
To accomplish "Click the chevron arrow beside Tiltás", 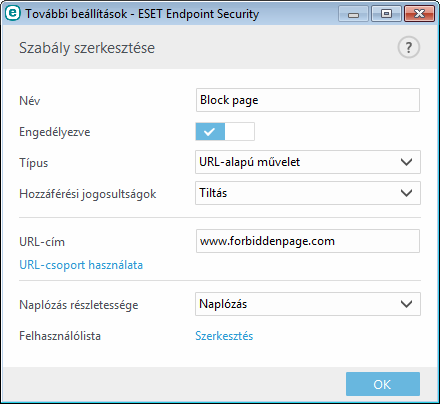I will tap(406, 193).
